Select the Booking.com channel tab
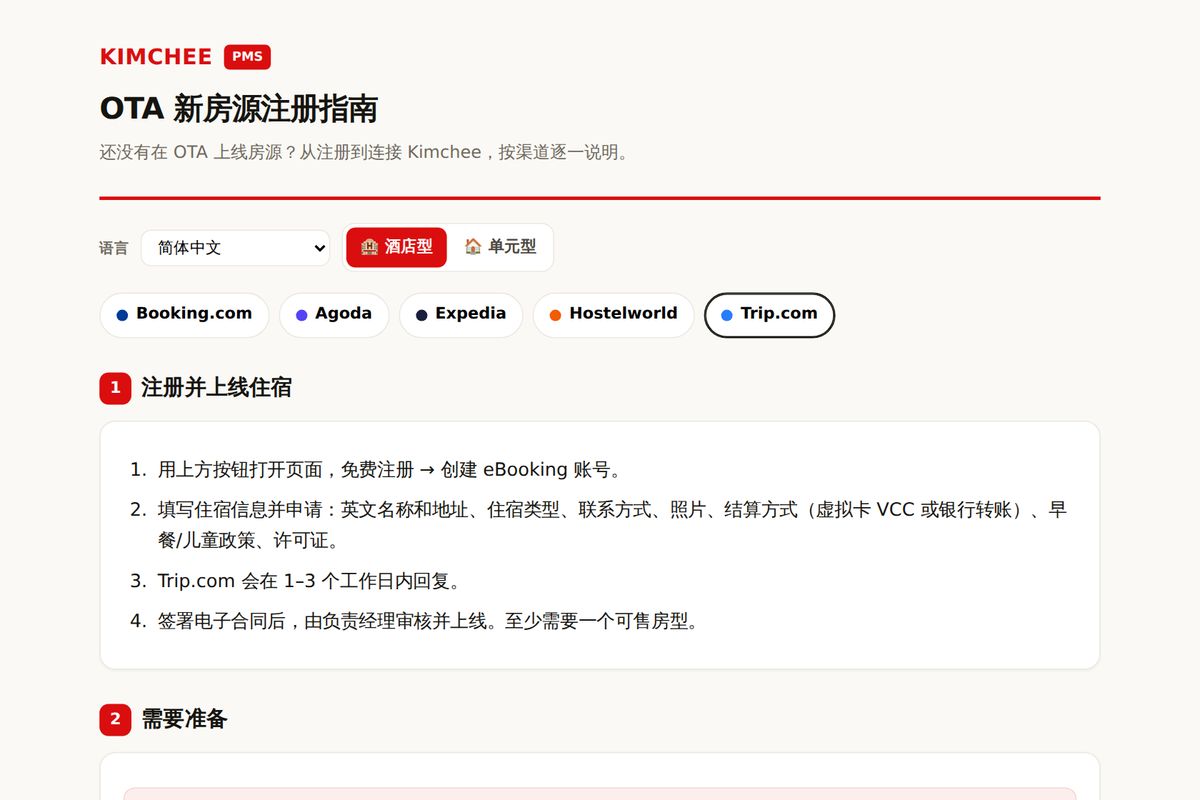 pos(184,315)
